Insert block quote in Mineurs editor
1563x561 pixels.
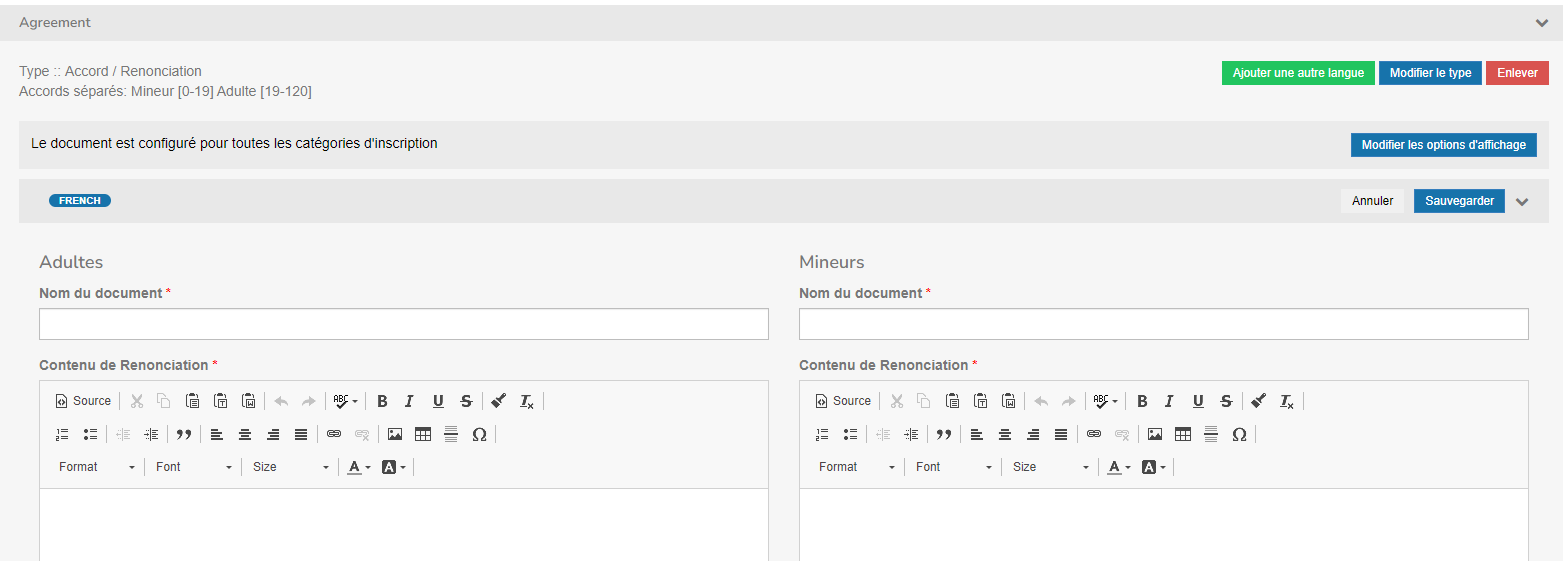pyautogui.click(x=943, y=434)
